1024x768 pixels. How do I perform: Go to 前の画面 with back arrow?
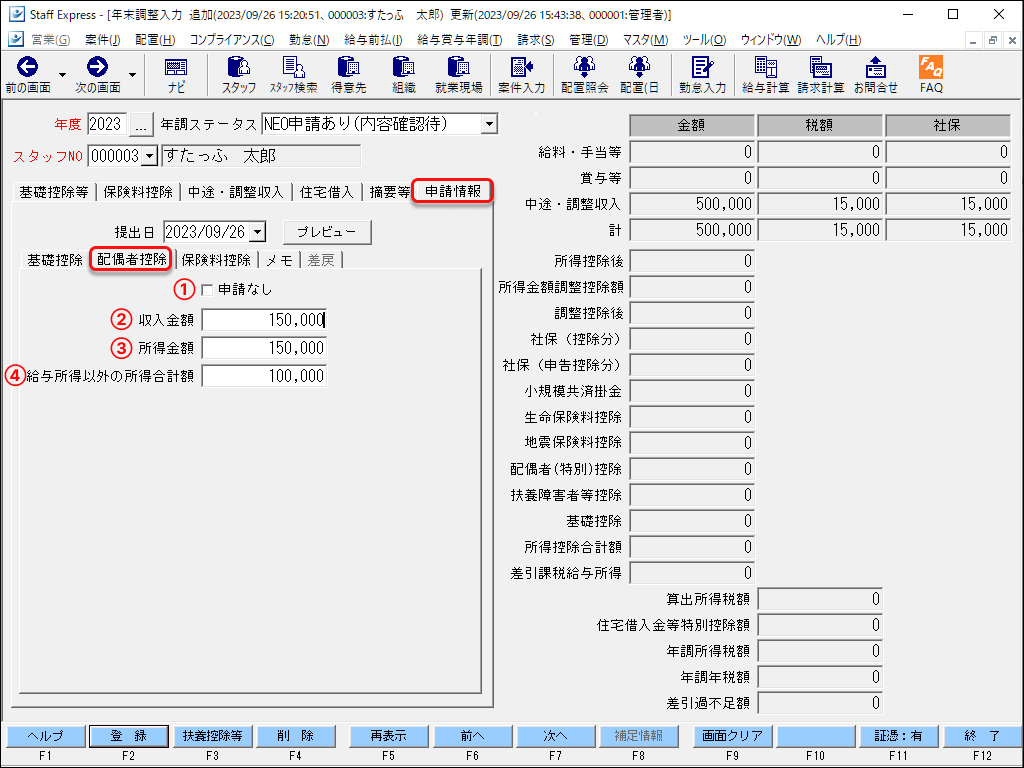[x=27, y=75]
